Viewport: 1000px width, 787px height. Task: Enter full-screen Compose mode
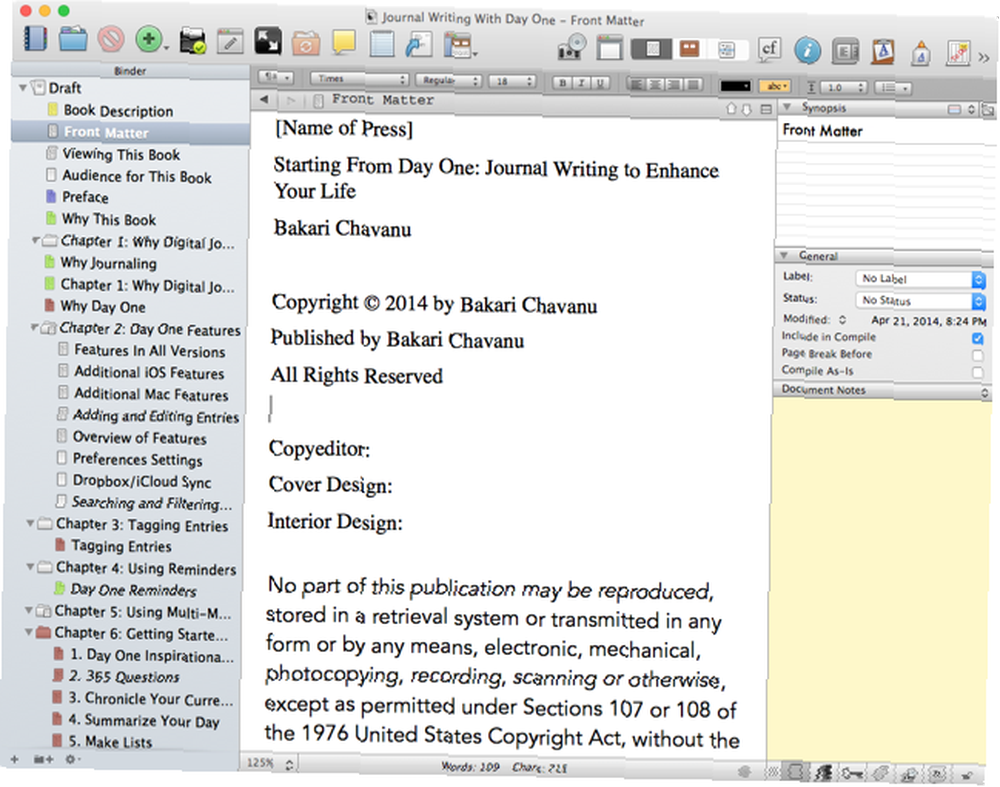coord(268,41)
